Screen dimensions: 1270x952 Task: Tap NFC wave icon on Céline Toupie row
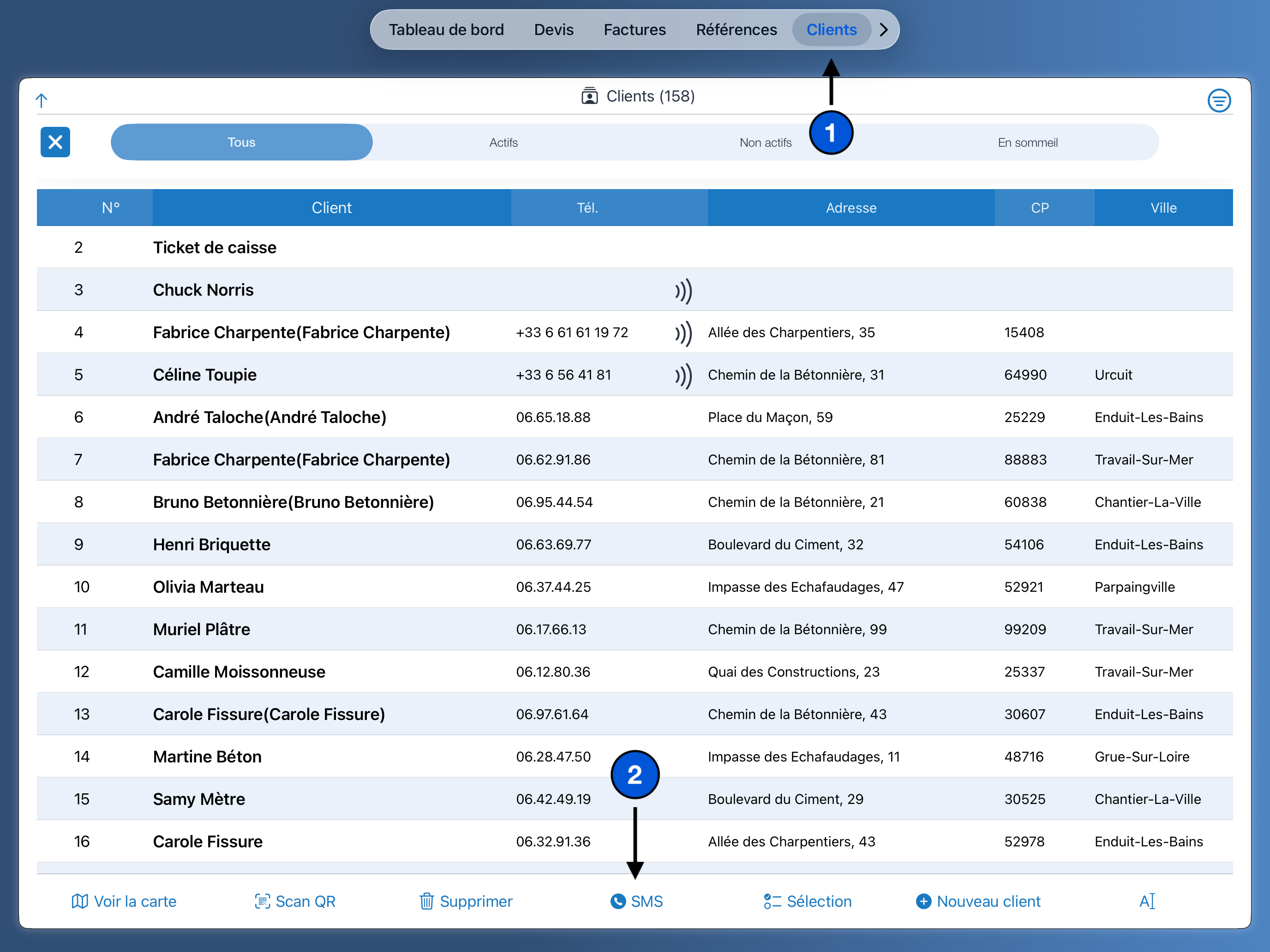[683, 376]
